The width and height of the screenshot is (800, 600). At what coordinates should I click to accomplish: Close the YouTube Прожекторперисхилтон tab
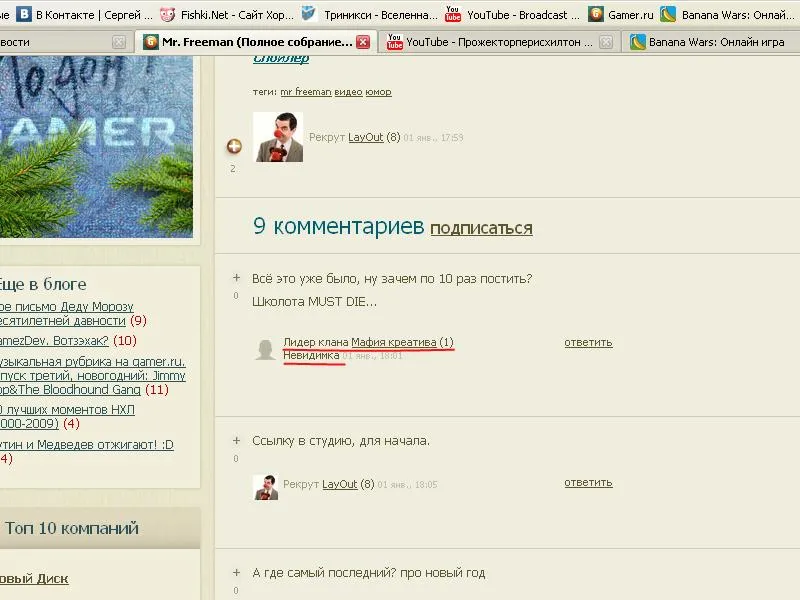click(x=607, y=42)
